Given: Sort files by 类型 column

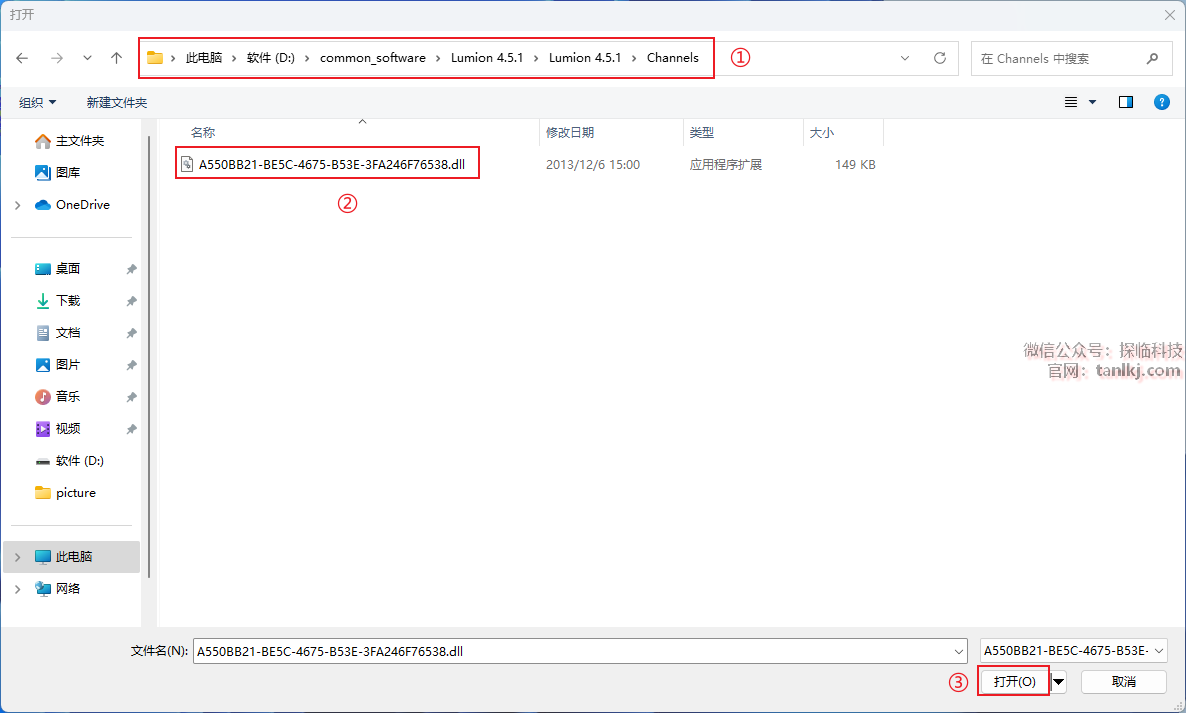Looking at the screenshot, I should pos(701,132).
